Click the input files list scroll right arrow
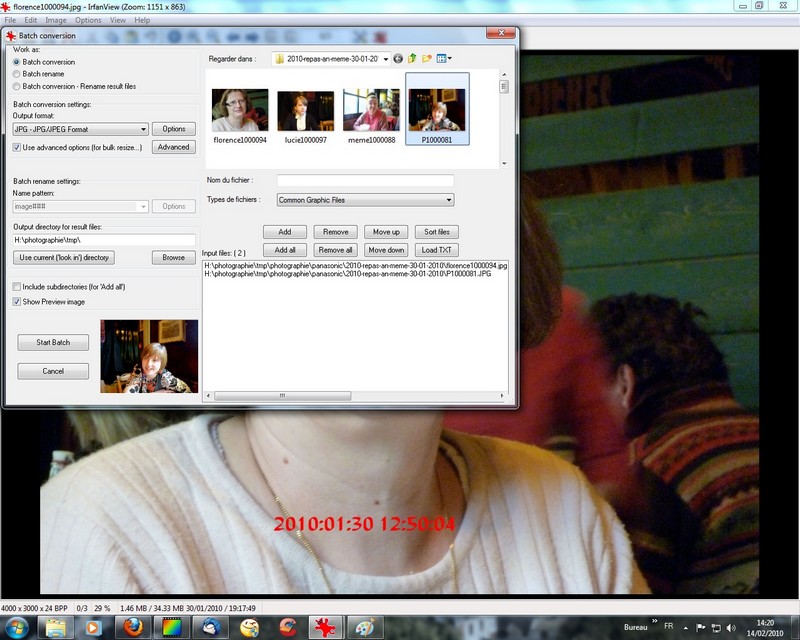The height and width of the screenshot is (640, 800). (x=502, y=396)
